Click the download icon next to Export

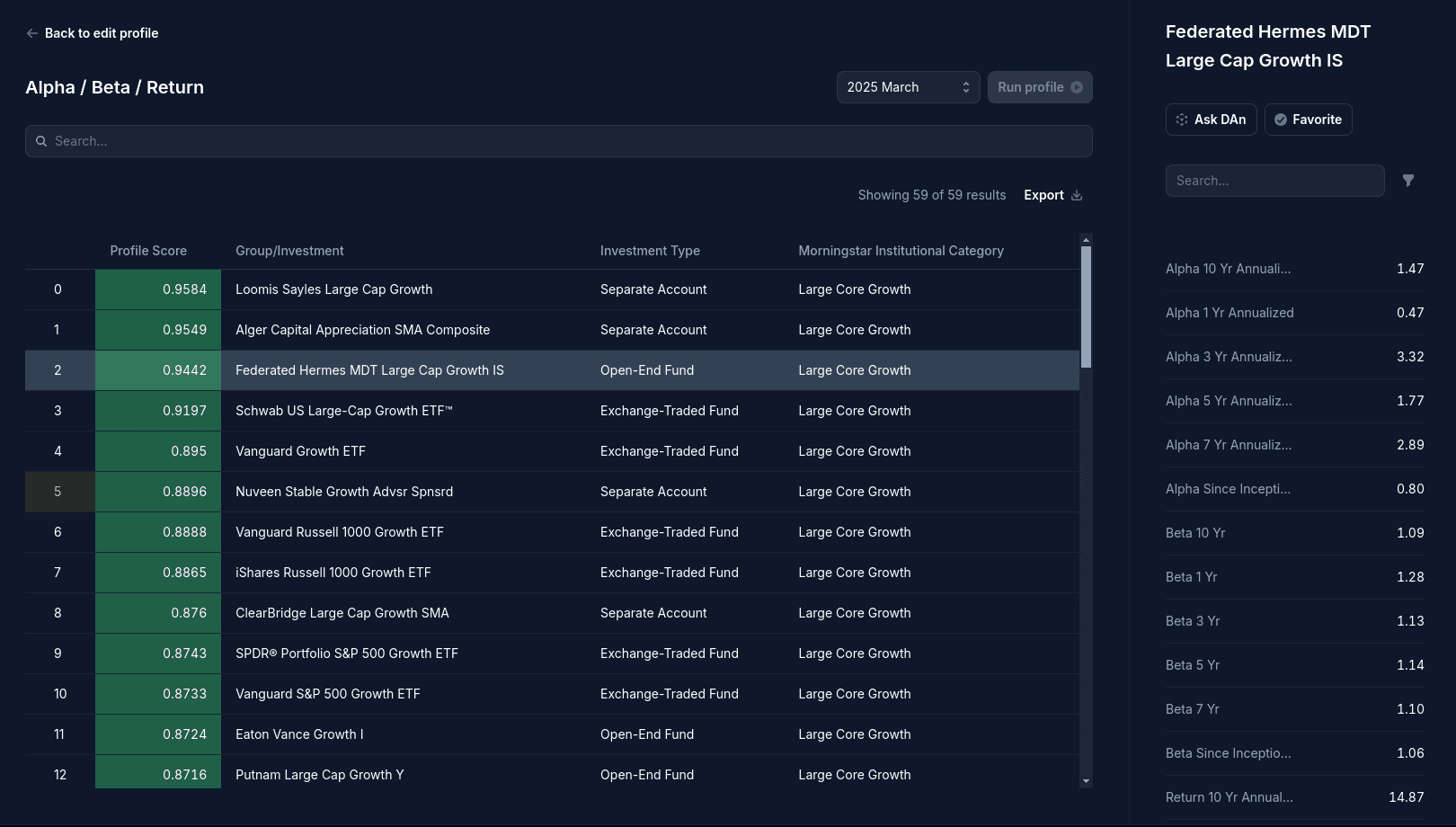1076,194
